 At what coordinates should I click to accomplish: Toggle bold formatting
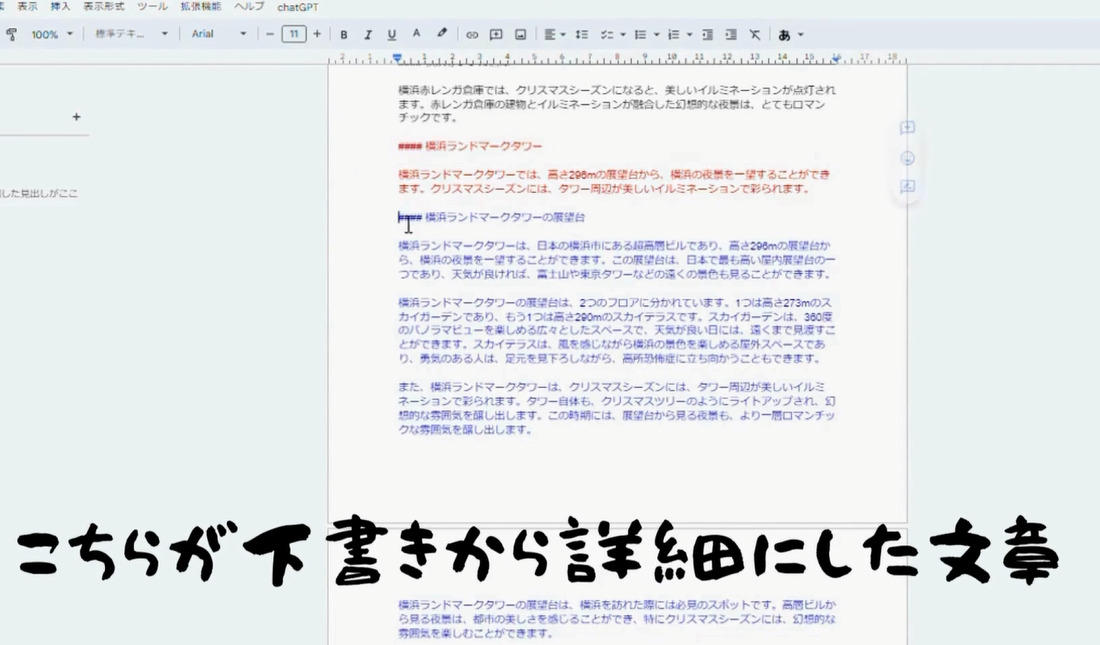[x=344, y=34]
